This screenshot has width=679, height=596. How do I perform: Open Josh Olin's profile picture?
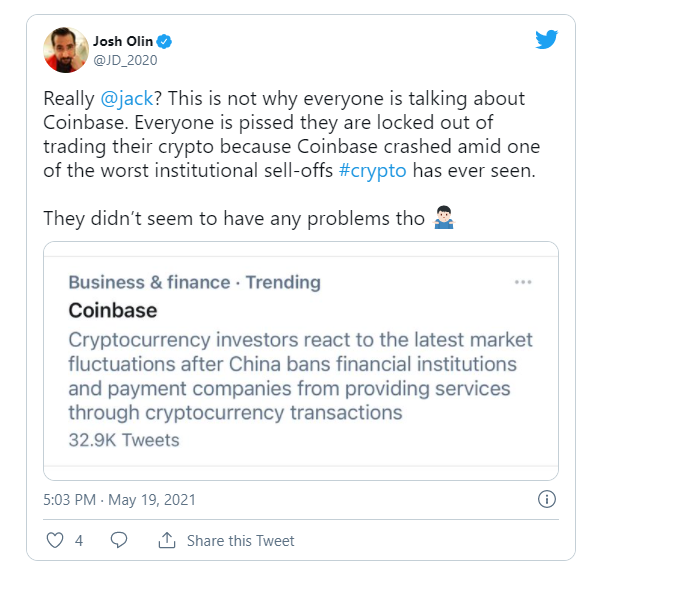[x=64, y=50]
